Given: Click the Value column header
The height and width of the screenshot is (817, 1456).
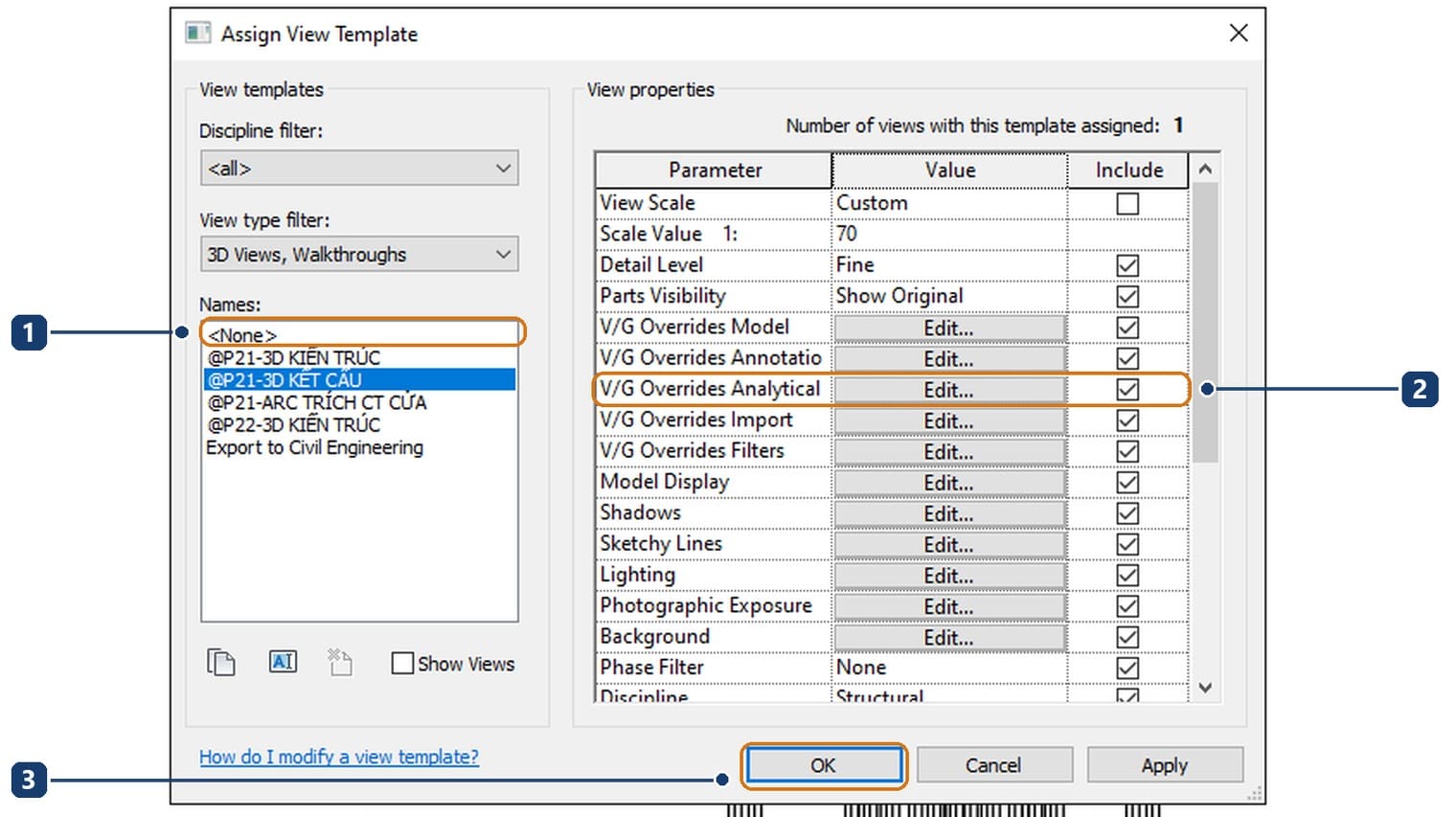Looking at the screenshot, I should [950, 170].
